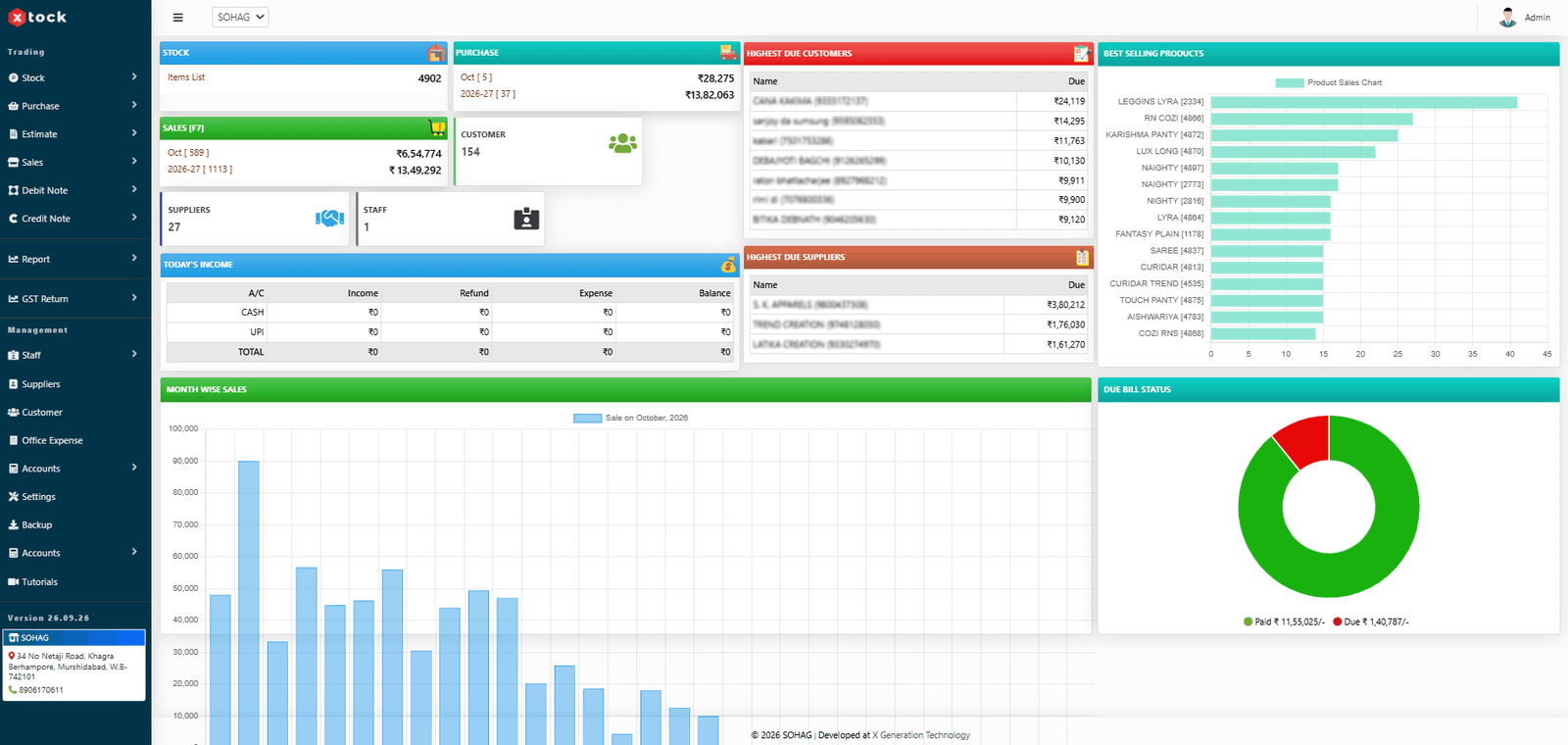Click the LEGGINS LYRA [2334] sales bar

tap(1364, 102)
